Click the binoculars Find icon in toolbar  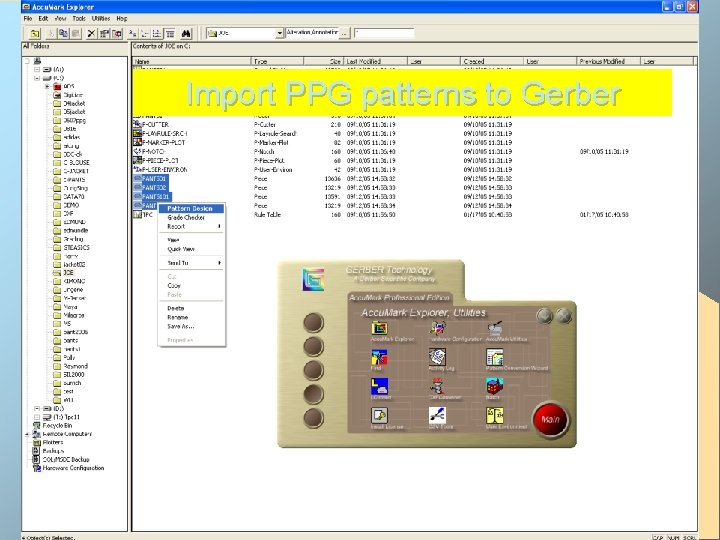(x=186, y=34)
